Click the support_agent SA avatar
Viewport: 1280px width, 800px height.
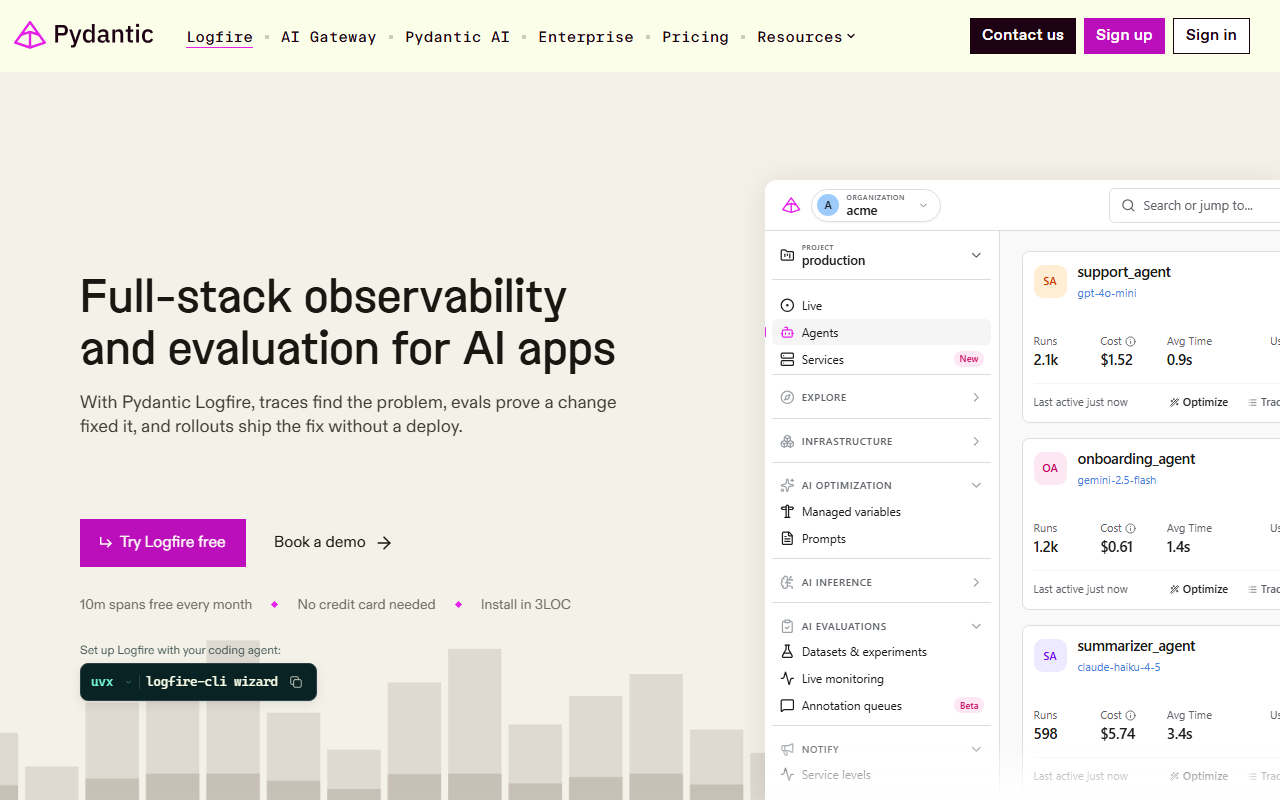[x=1050, y=282]
